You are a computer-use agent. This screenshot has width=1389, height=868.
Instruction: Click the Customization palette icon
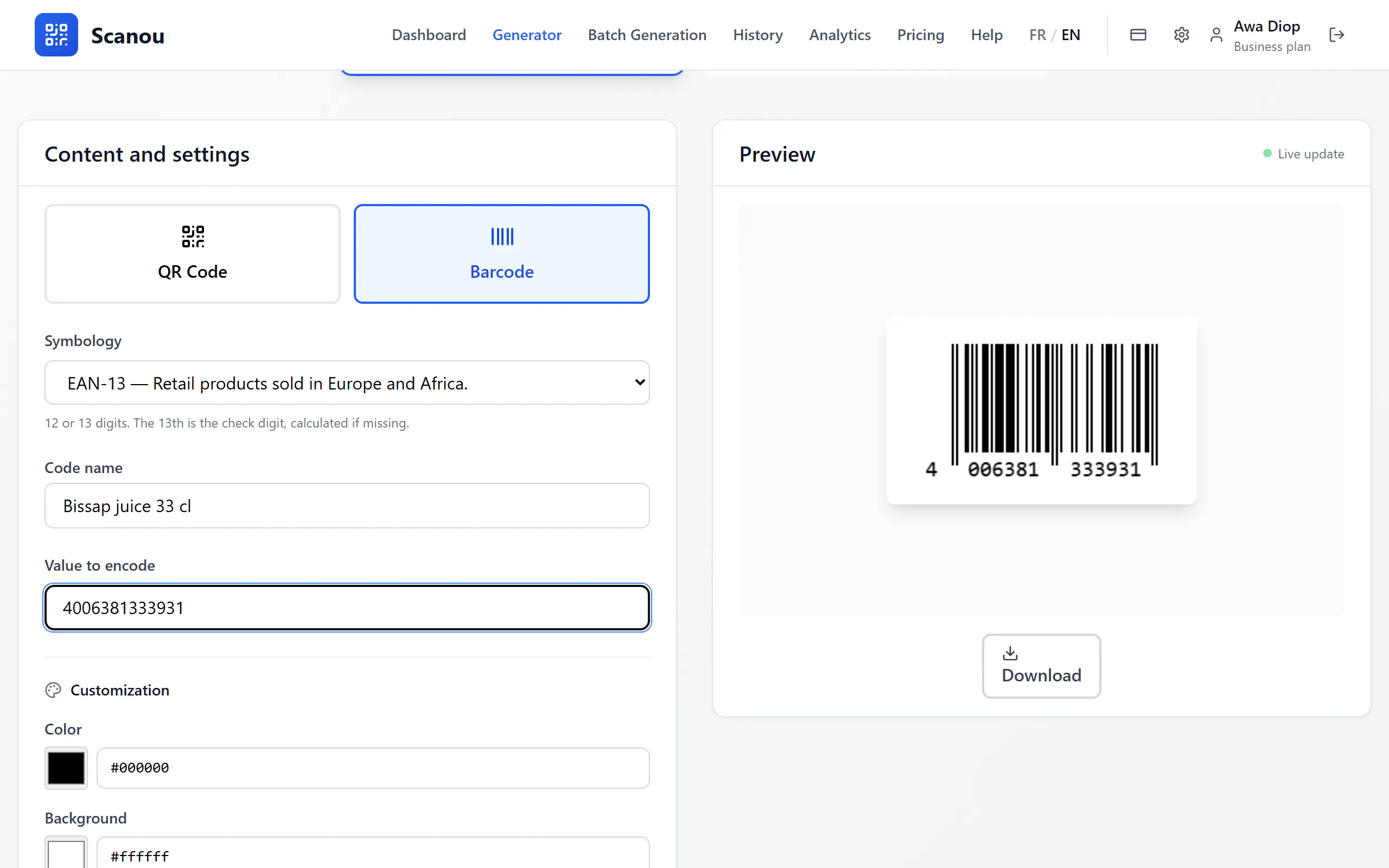coord(53,690)
